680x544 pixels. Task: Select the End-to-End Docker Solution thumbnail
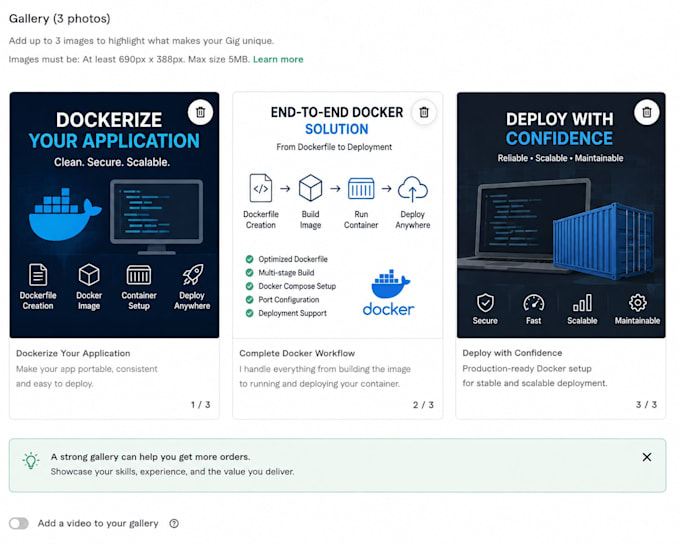click(x=337, y=215)
